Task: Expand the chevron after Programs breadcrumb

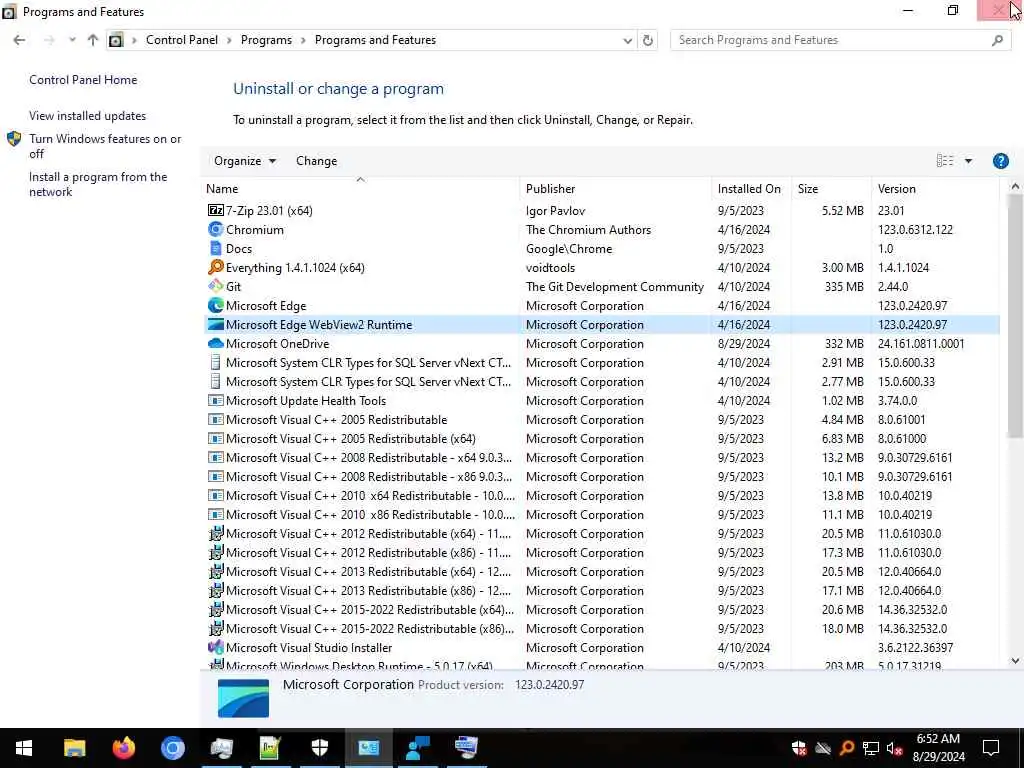Action: tap(303, 40)
